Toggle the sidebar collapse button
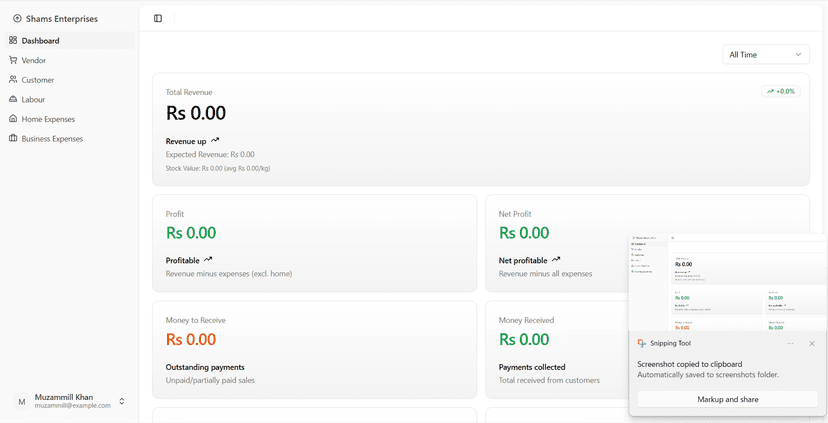828x423 pixels. [x=158, y=19]
